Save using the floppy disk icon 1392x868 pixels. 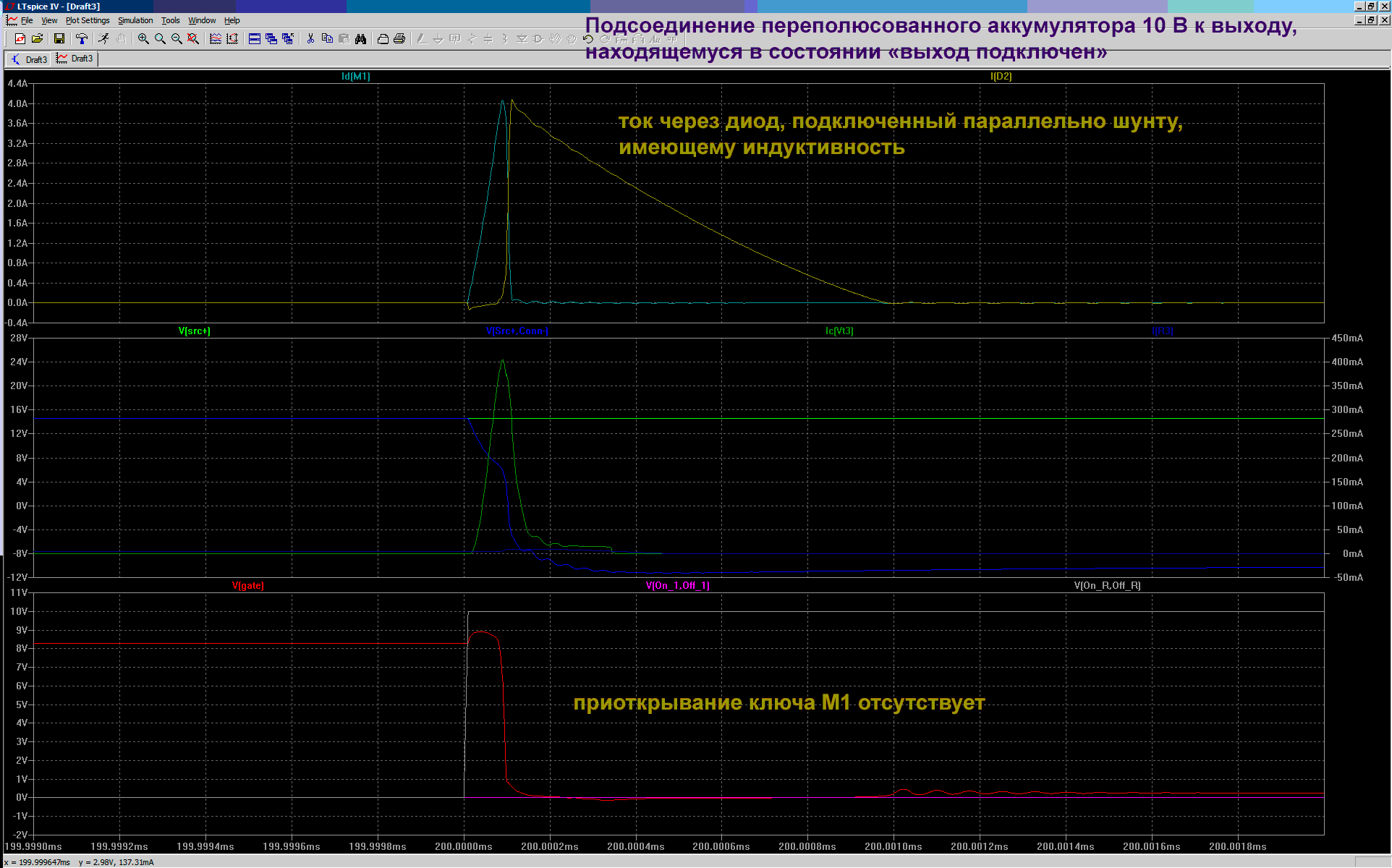(59, 38)
